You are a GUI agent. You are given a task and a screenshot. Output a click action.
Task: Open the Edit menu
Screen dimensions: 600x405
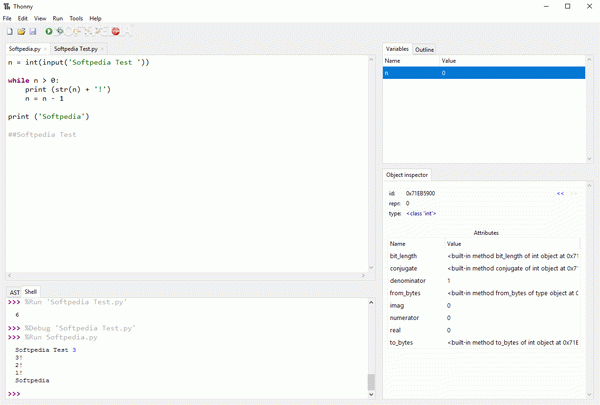coord(23,18)
